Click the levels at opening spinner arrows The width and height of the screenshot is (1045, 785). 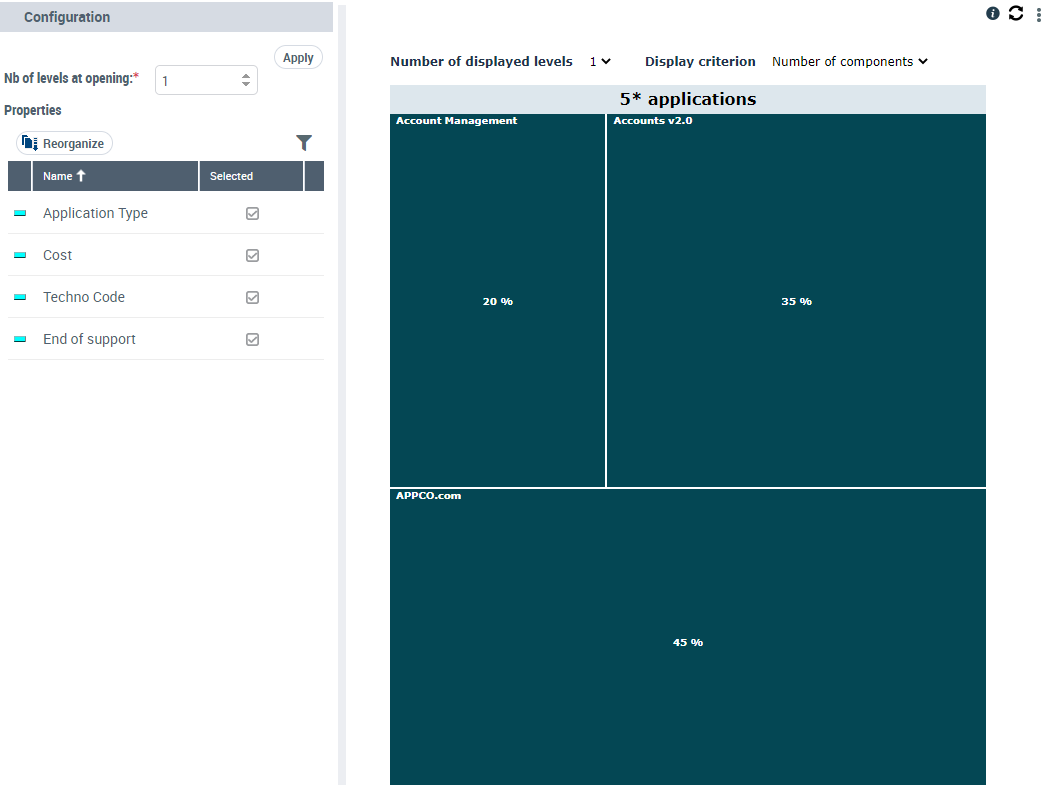[x=246, y=81]
